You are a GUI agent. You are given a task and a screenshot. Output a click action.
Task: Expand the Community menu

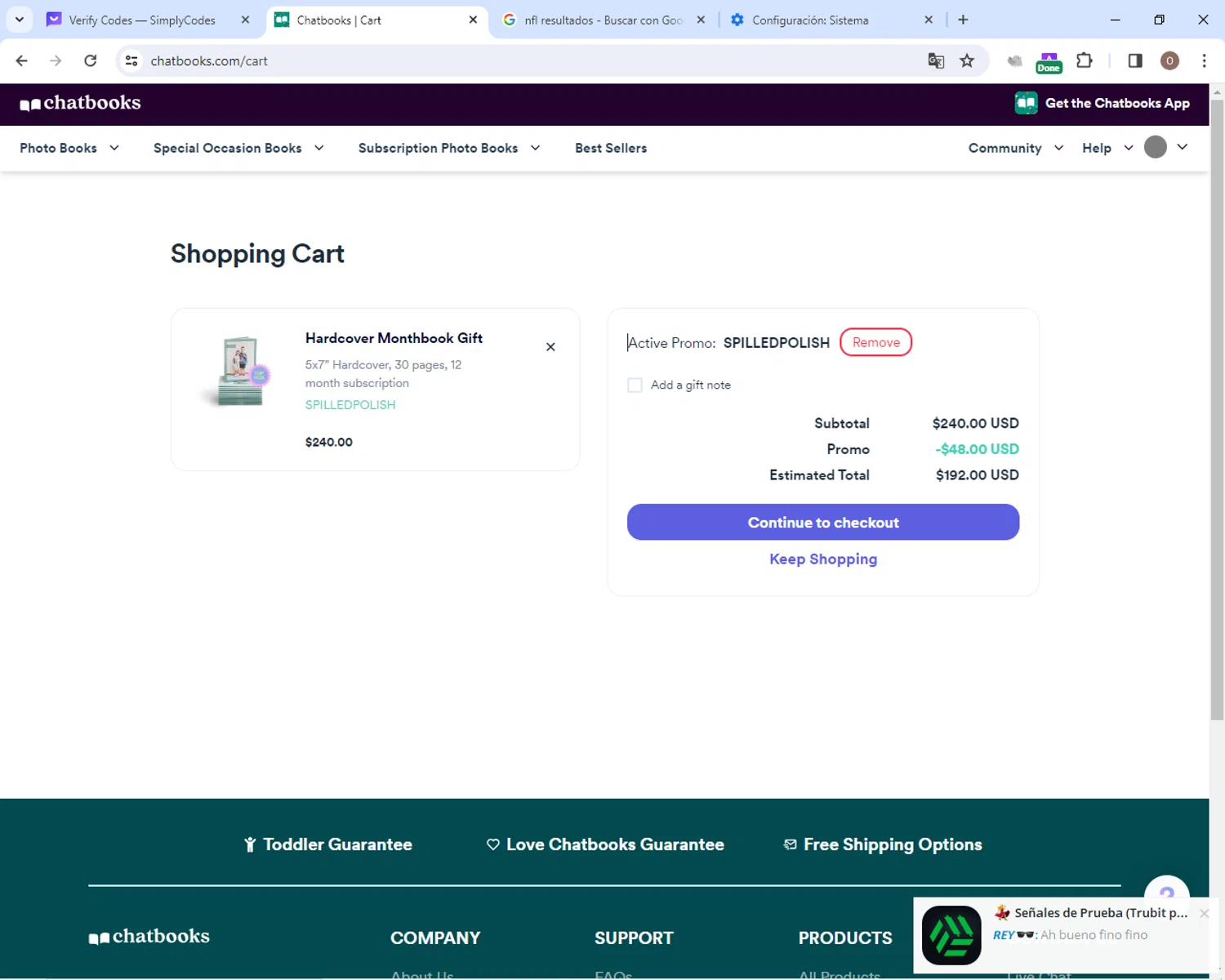click(1016, 148)
